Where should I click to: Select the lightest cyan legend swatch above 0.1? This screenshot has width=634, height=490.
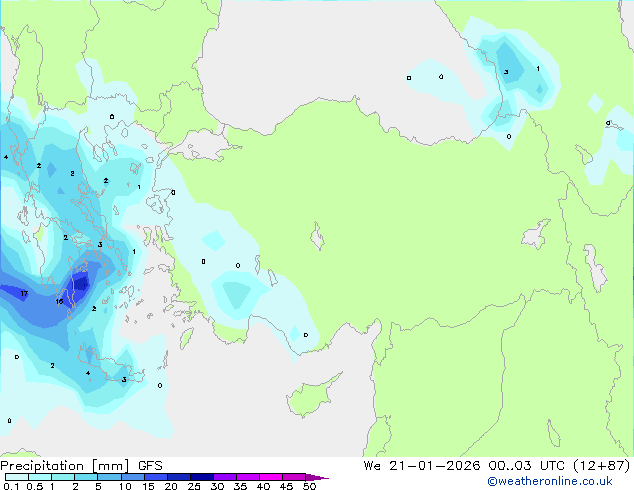point(17,477)
